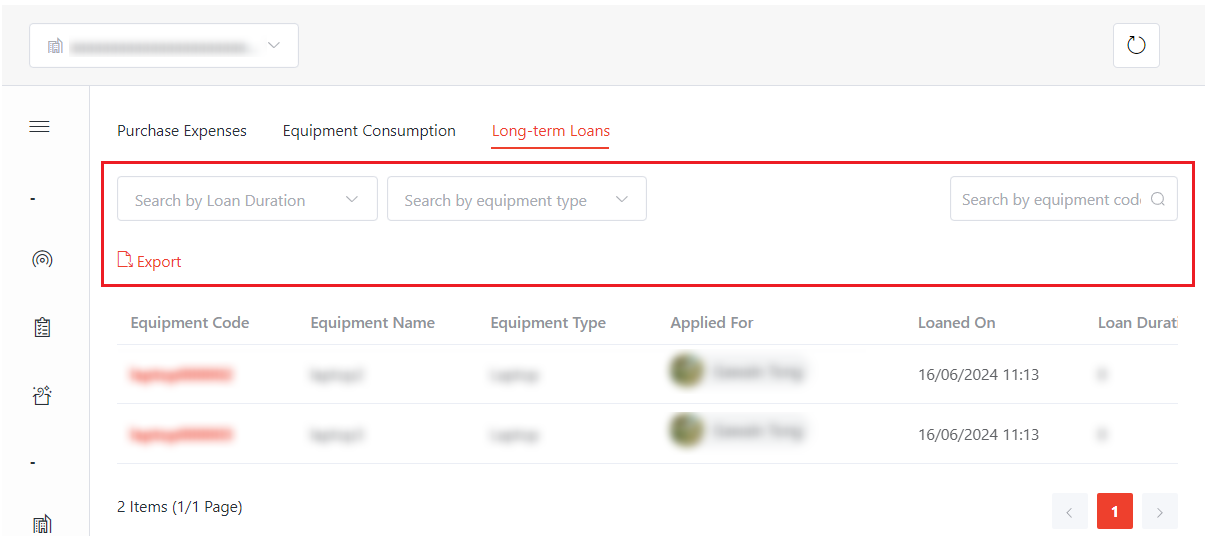Open the first row's red equipment code link

(181, 375)
